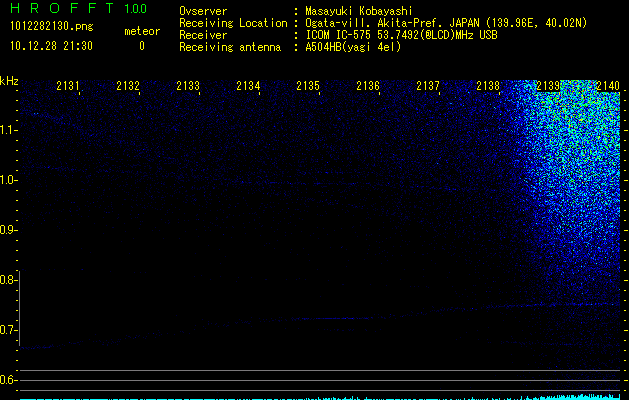Click the date stamp 10.12.28 21:30
Screen dimensions: 629x400
(51, 46)
